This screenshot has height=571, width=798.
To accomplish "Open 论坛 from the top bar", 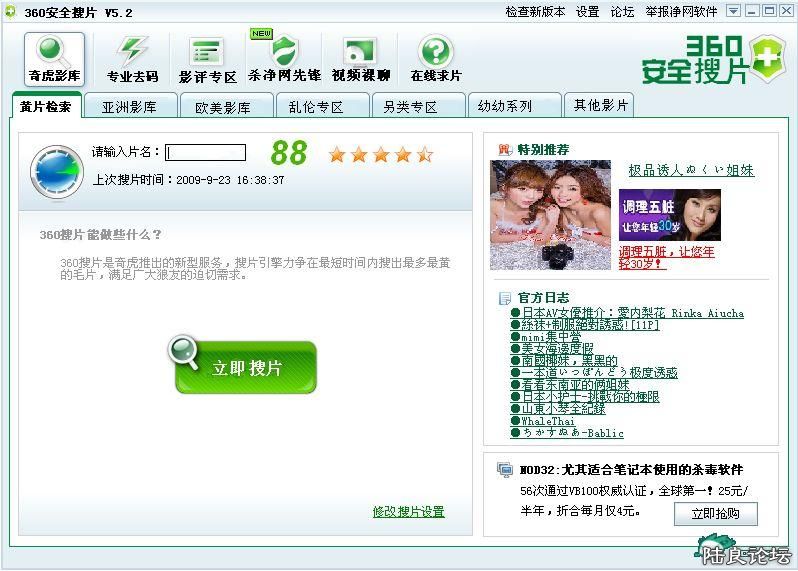I will pyautogui.click(x=622, y=12).
